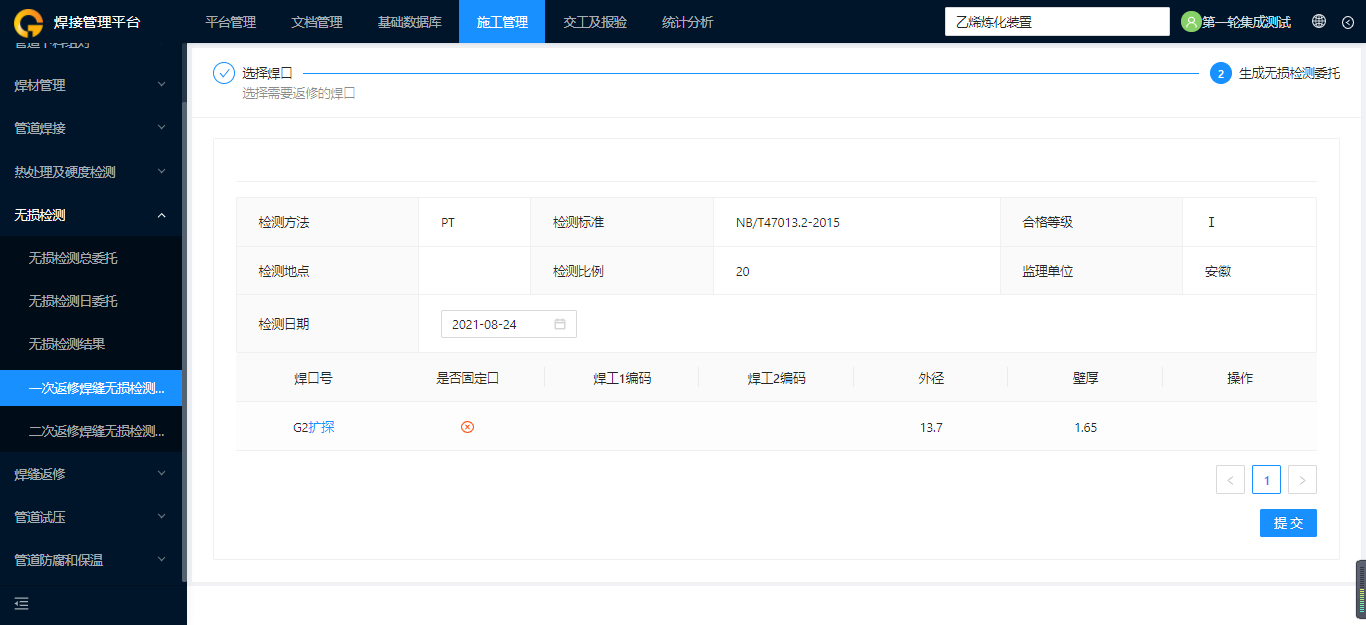Viewport: 1366px width, 625px height.
Task: Expand 焊材管理 menu
Action: (x=91, y=86)
